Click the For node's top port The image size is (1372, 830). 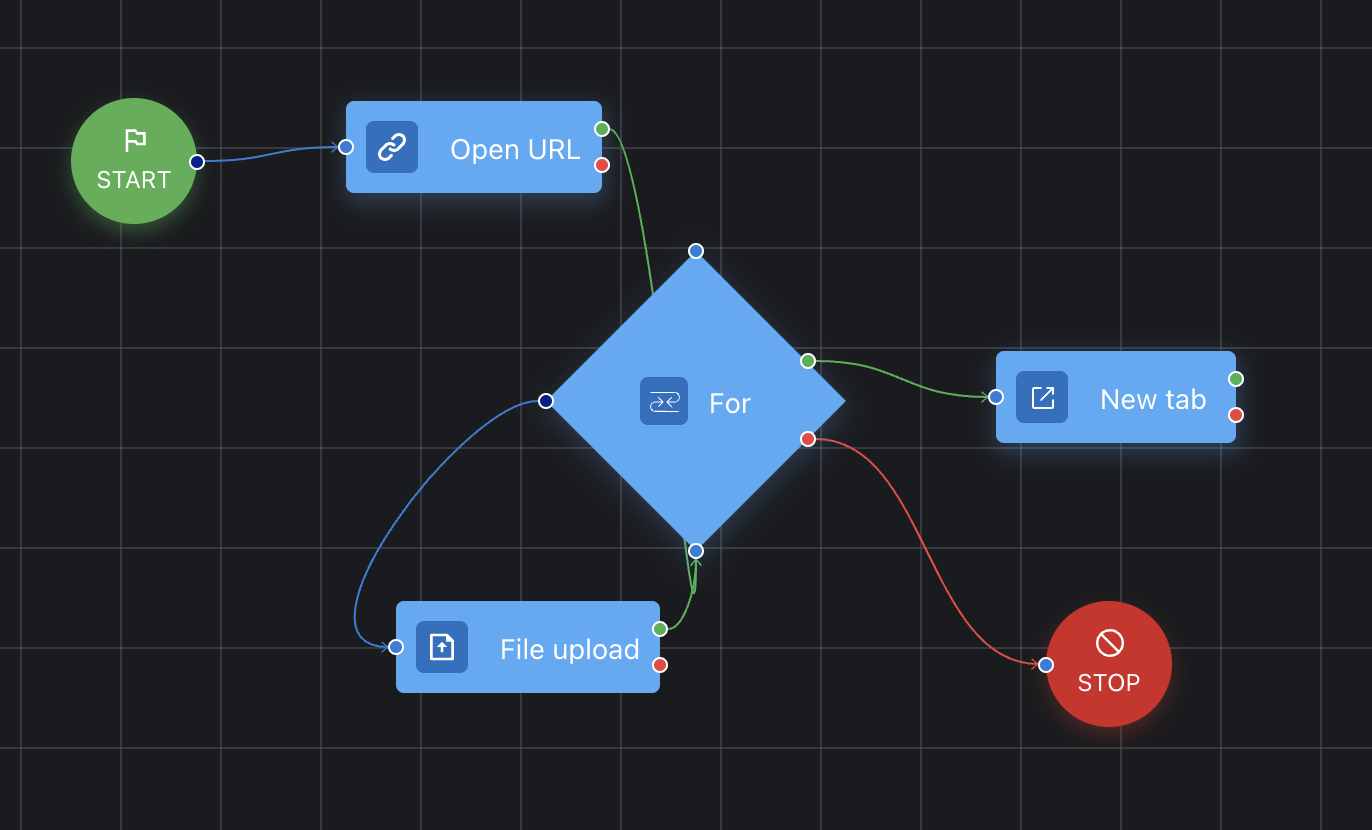coord(696,251)
